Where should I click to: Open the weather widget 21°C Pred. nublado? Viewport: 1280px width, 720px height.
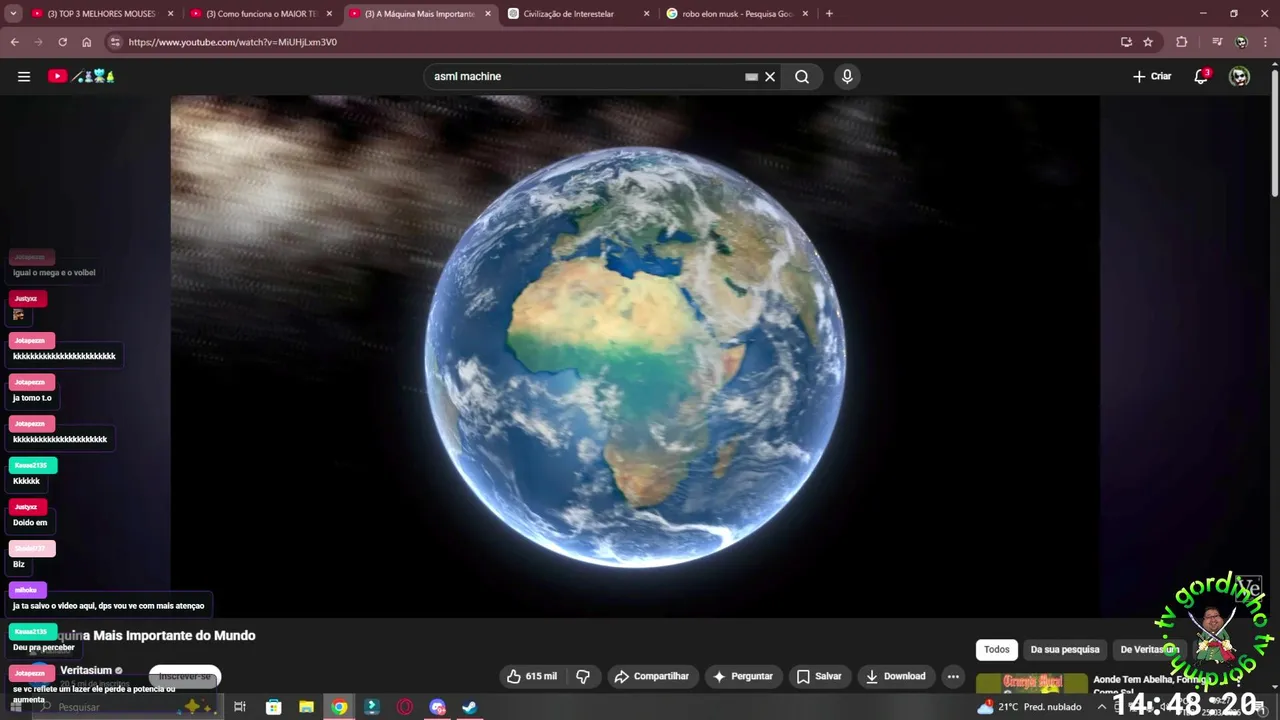tap(1029, 707)
